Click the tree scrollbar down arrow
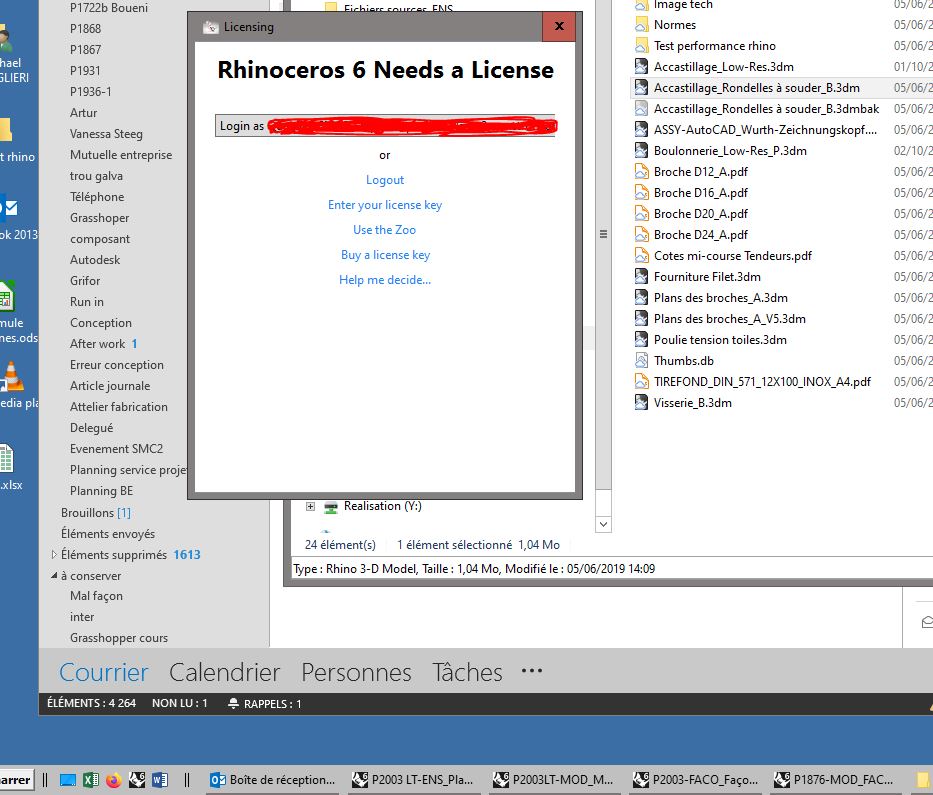Image resolution: width=933 pixels, height=795 pixels. [x=603, y=524]
